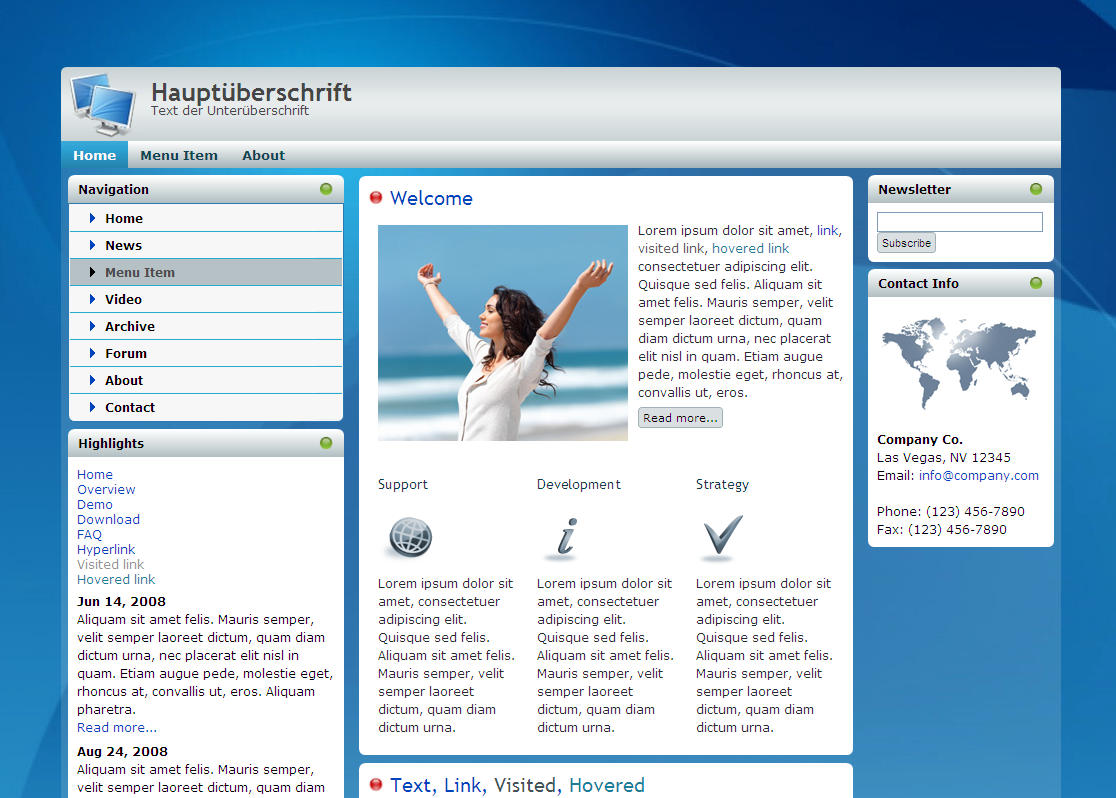Click the Strategy column heading
The width and height of the screenshot is (1116, 798).
click(722, 484)
